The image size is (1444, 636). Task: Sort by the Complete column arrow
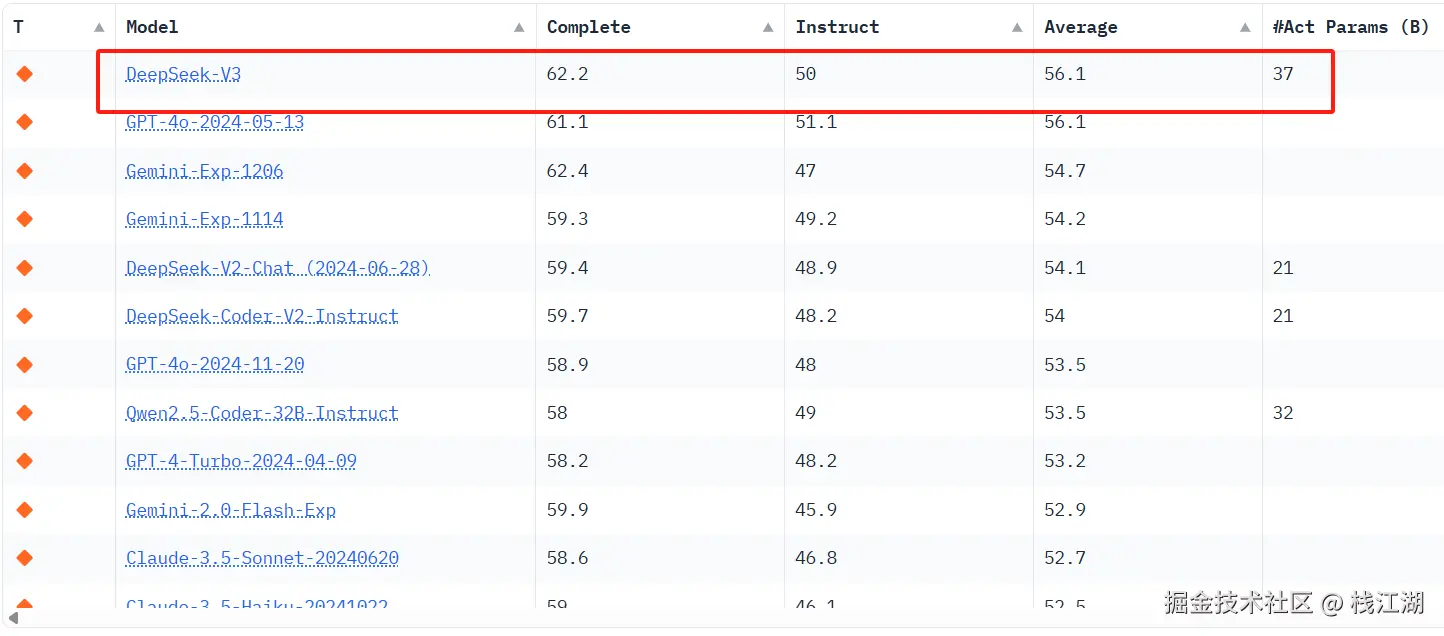[768, 28]
